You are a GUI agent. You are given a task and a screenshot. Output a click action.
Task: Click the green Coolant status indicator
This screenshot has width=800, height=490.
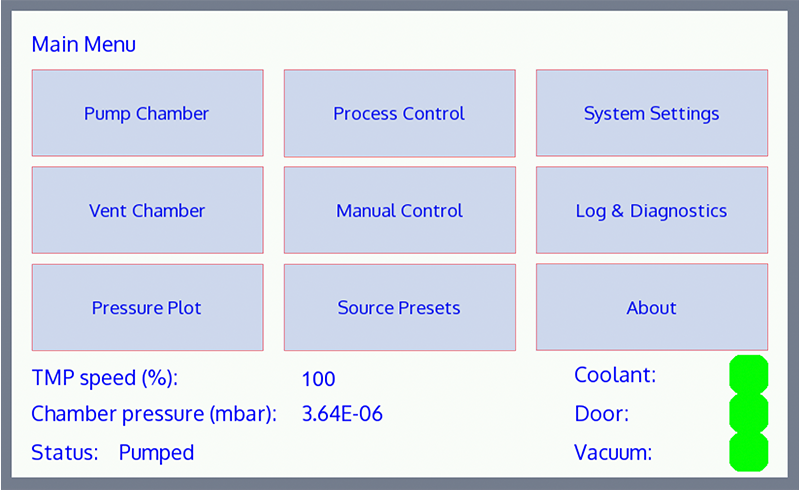click(x=748, y=375)
